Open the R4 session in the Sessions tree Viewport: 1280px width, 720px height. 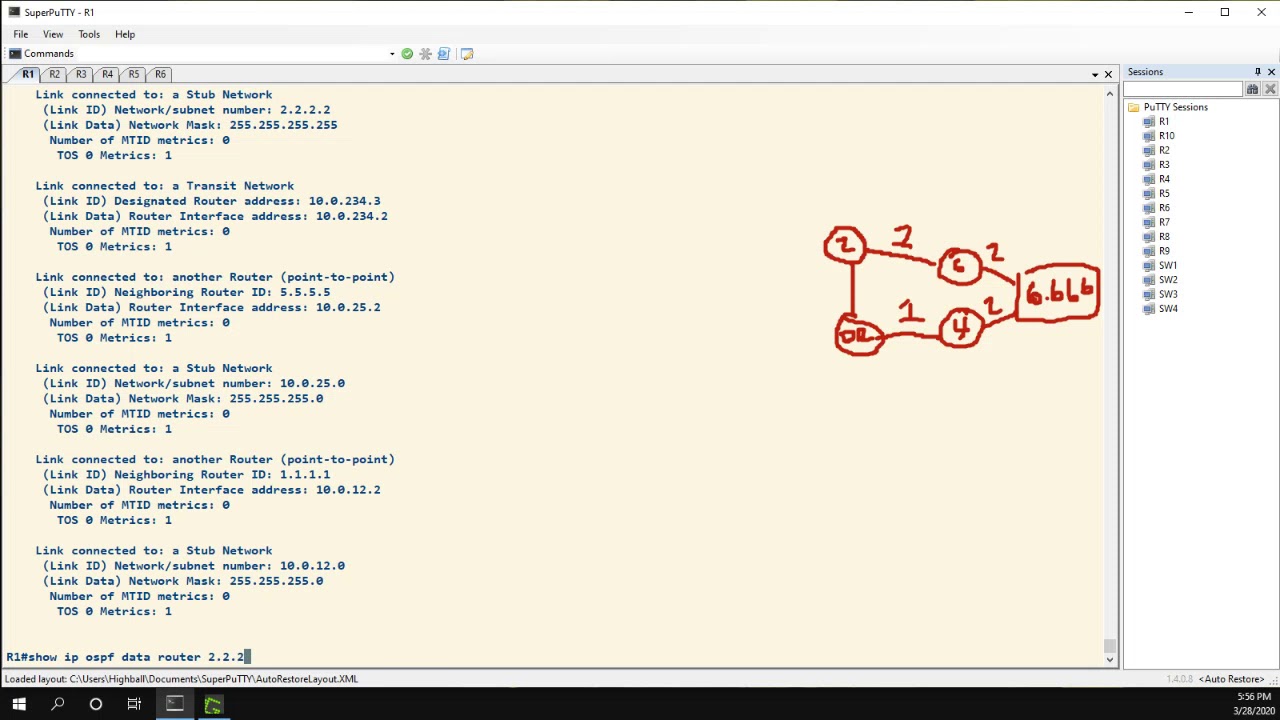tap(1163, 180)
